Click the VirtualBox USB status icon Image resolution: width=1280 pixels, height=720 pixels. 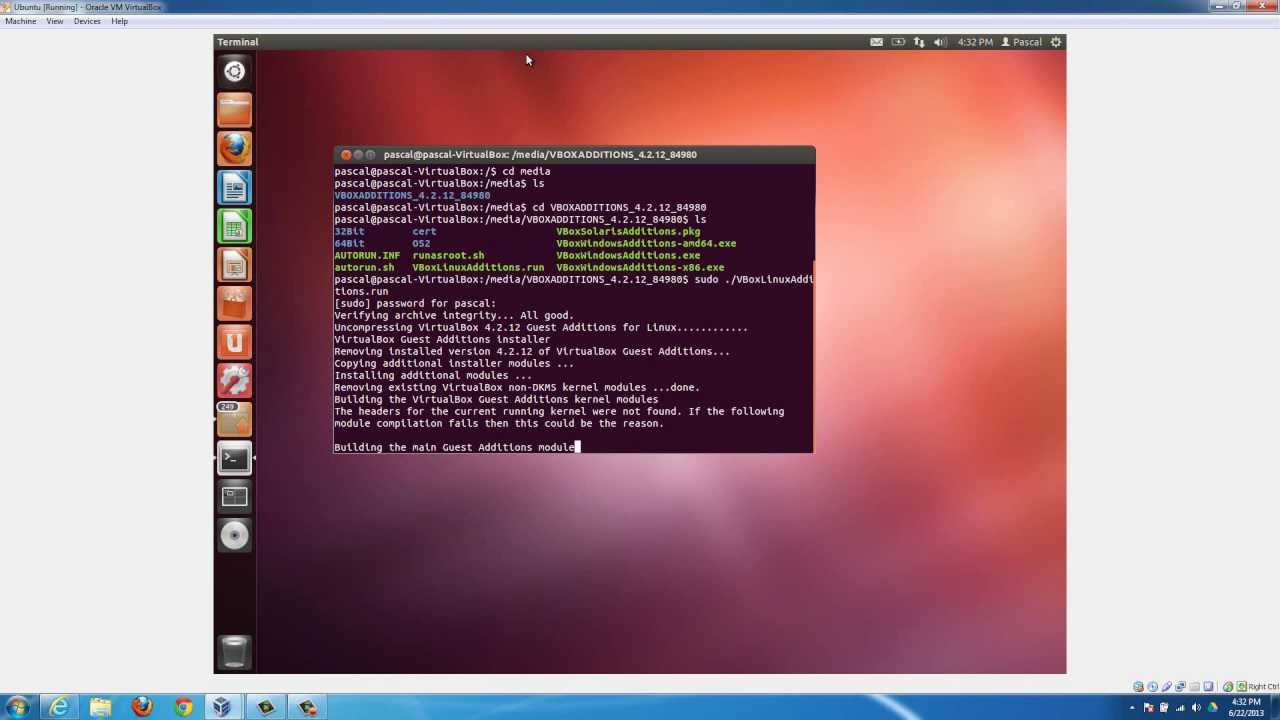[x=1166, y=686]
